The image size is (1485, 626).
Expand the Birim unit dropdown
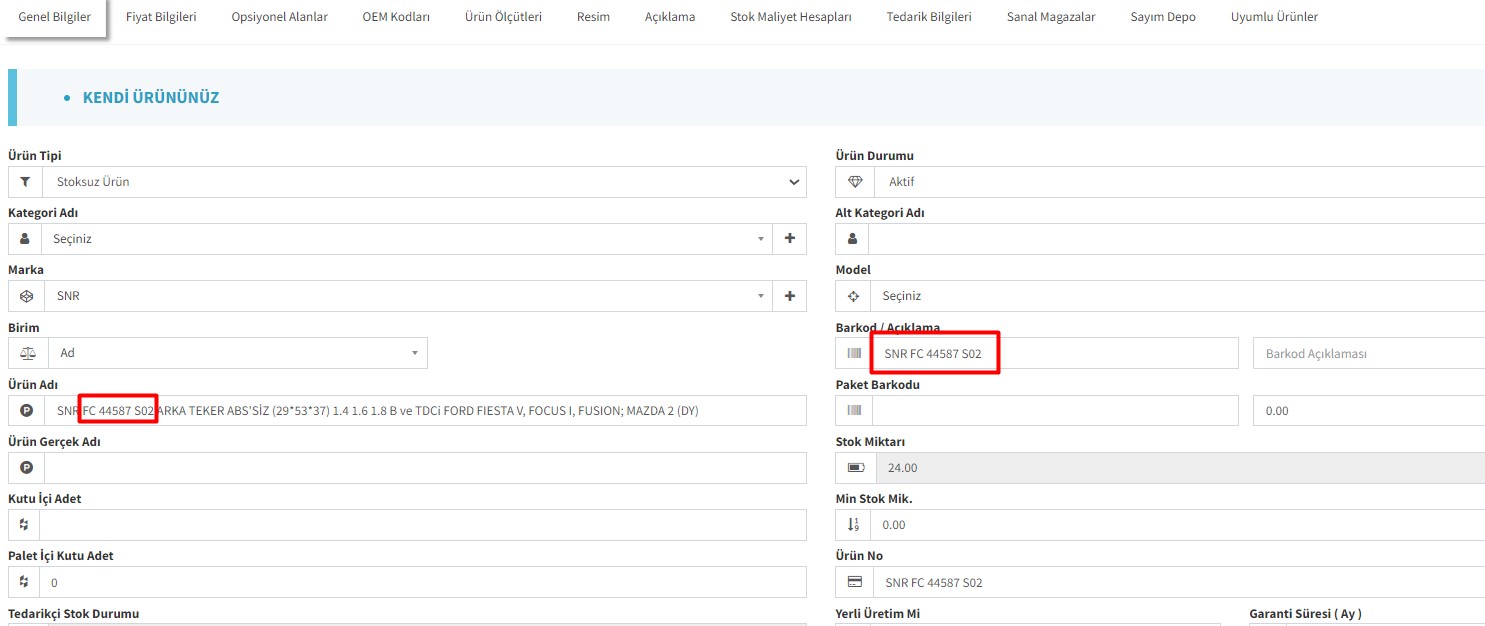(237, 353)
